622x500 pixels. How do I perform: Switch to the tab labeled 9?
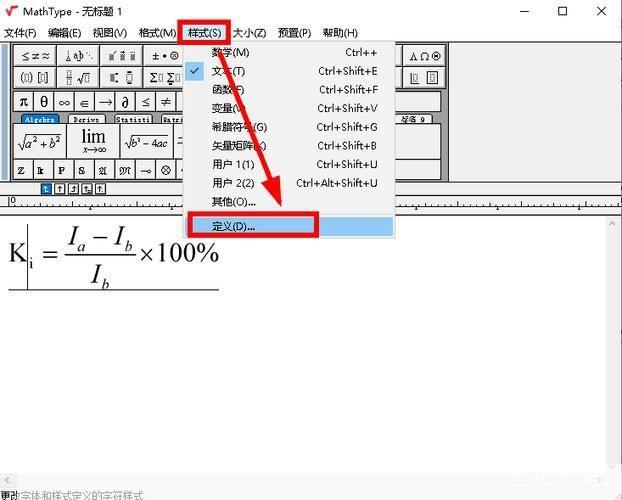413,119
